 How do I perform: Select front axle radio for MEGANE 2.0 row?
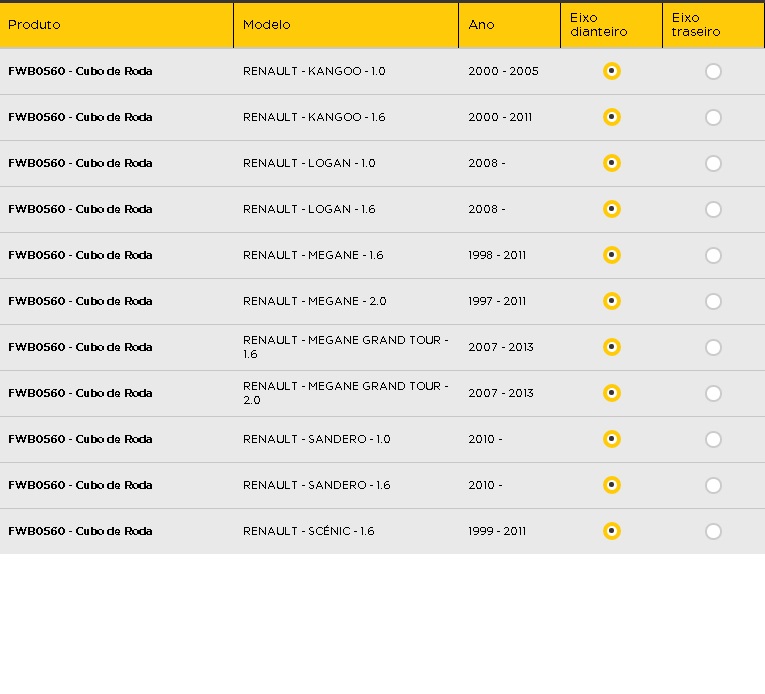(x=611, y=301)
